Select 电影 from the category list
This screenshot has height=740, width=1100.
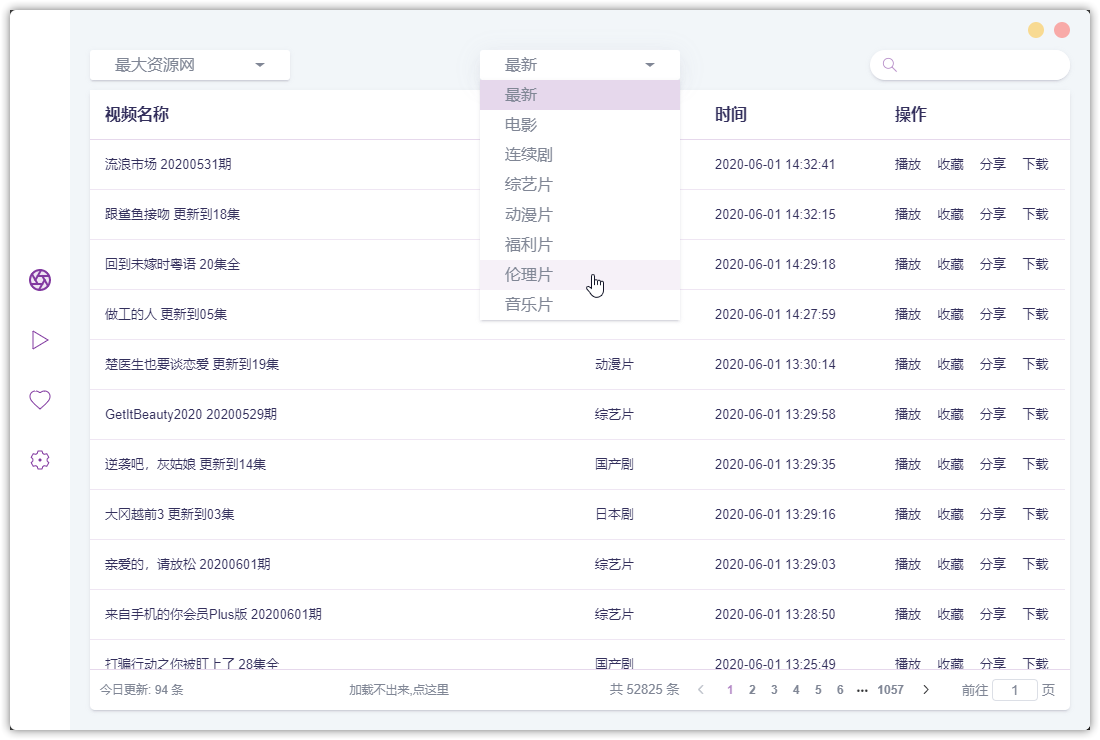pos(521,125)
